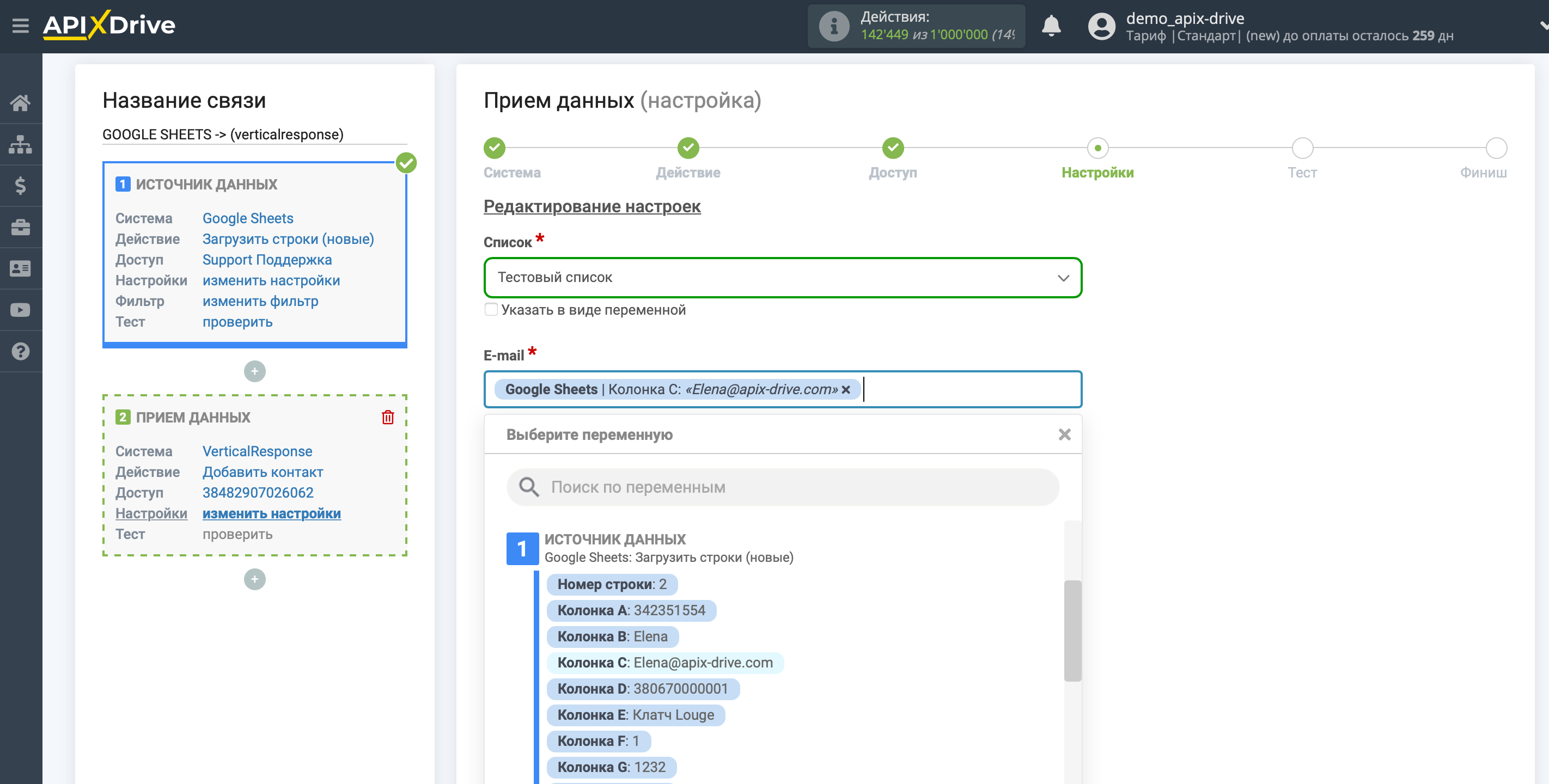Open the billing dollar icon
Screen dimensions: 1549x784
point(21,186)
